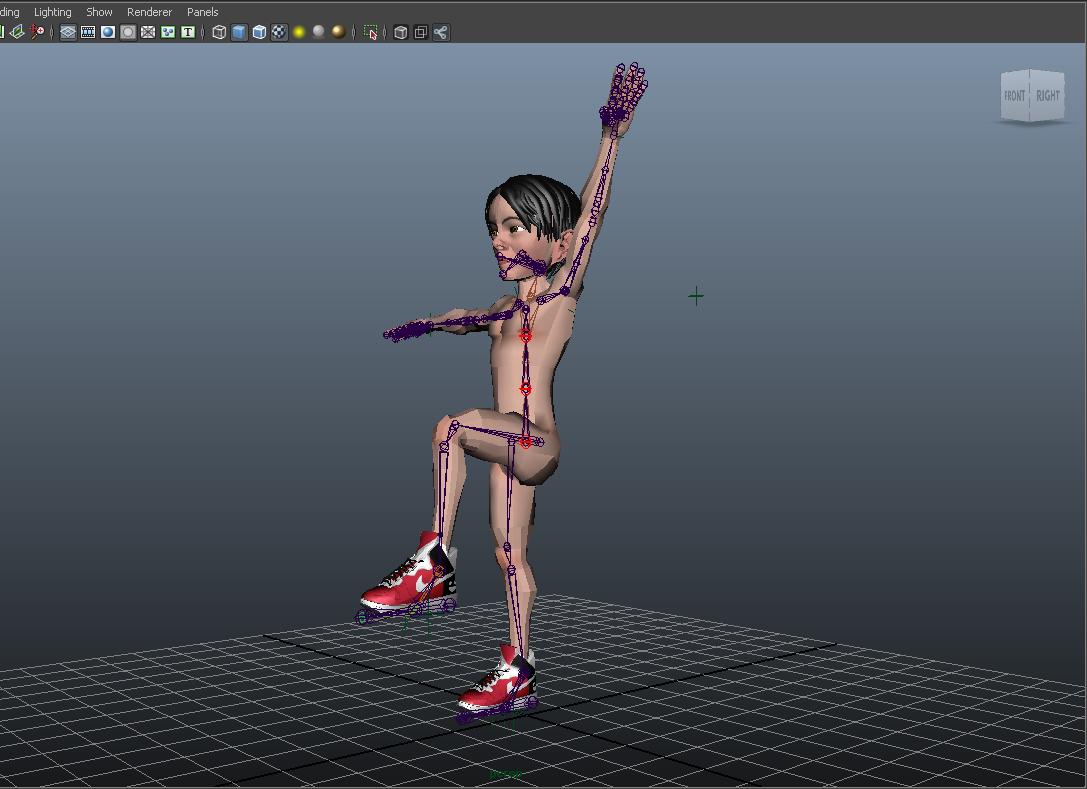Screen dimensions: 1087x789
Task: Open the Show menu
Action: pos(99,12)
